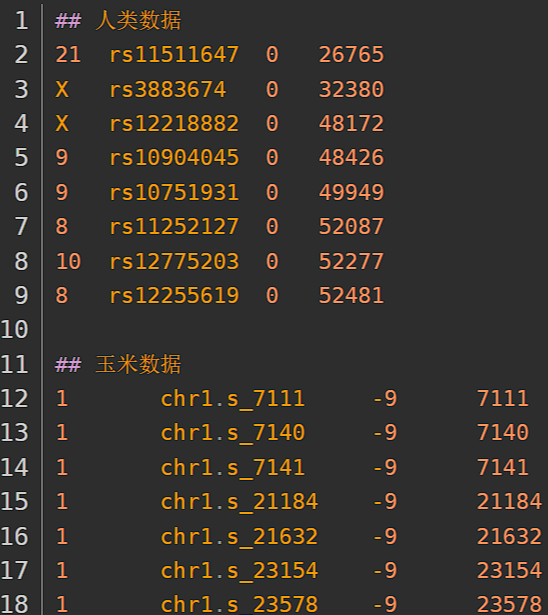The height and width of the screenshot is (615, 548).
Task: Click rs3883674 on line 3
Action: click(x=167, y=89)
